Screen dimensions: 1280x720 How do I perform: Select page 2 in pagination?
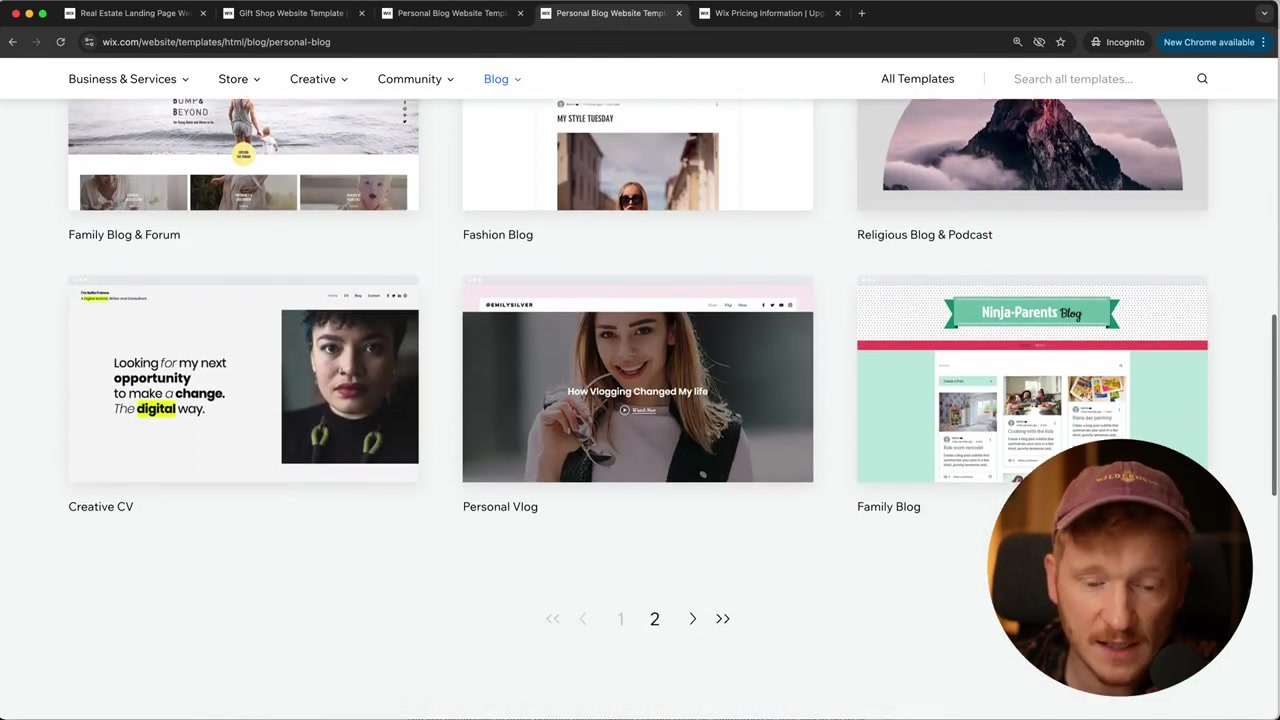655,620
